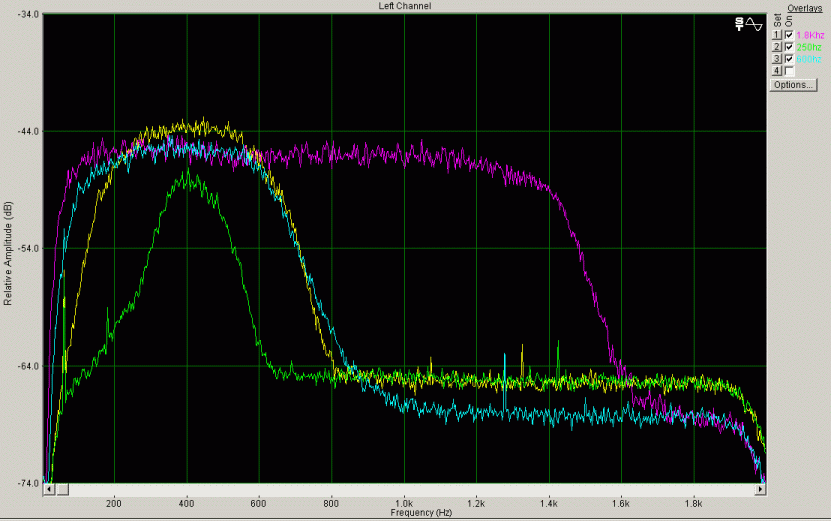Viewport: 831px width, 521px height.
Task: Click the cyan 600hz overlay label
Action: 808,59
